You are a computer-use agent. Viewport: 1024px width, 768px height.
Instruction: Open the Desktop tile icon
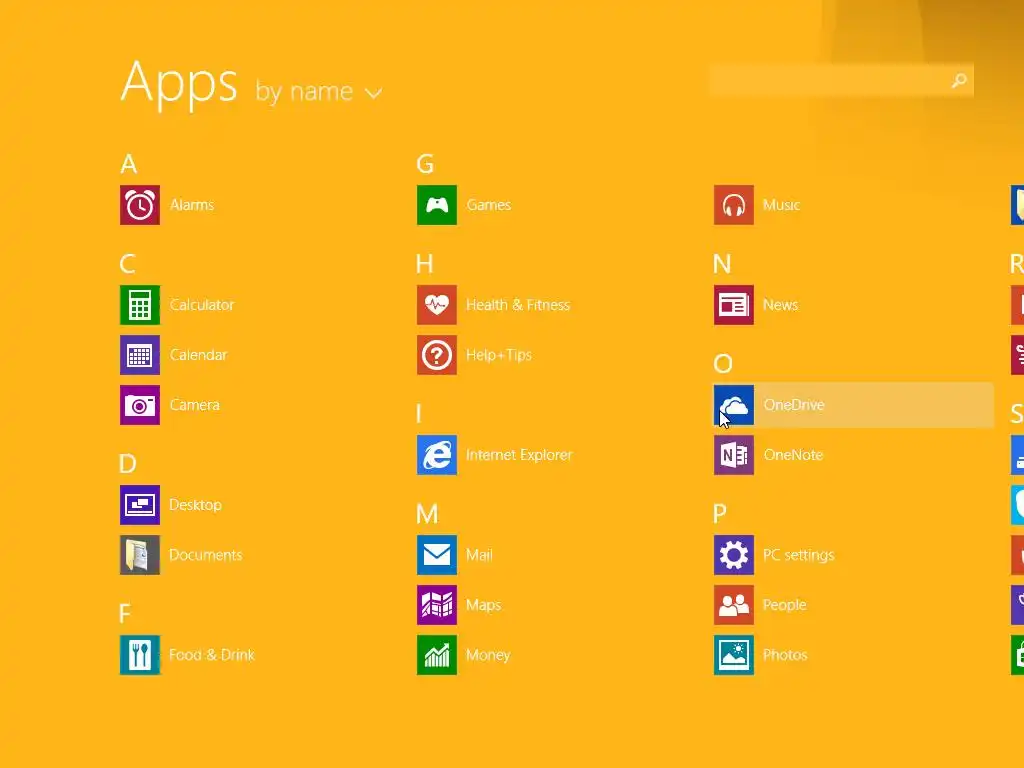140,505
